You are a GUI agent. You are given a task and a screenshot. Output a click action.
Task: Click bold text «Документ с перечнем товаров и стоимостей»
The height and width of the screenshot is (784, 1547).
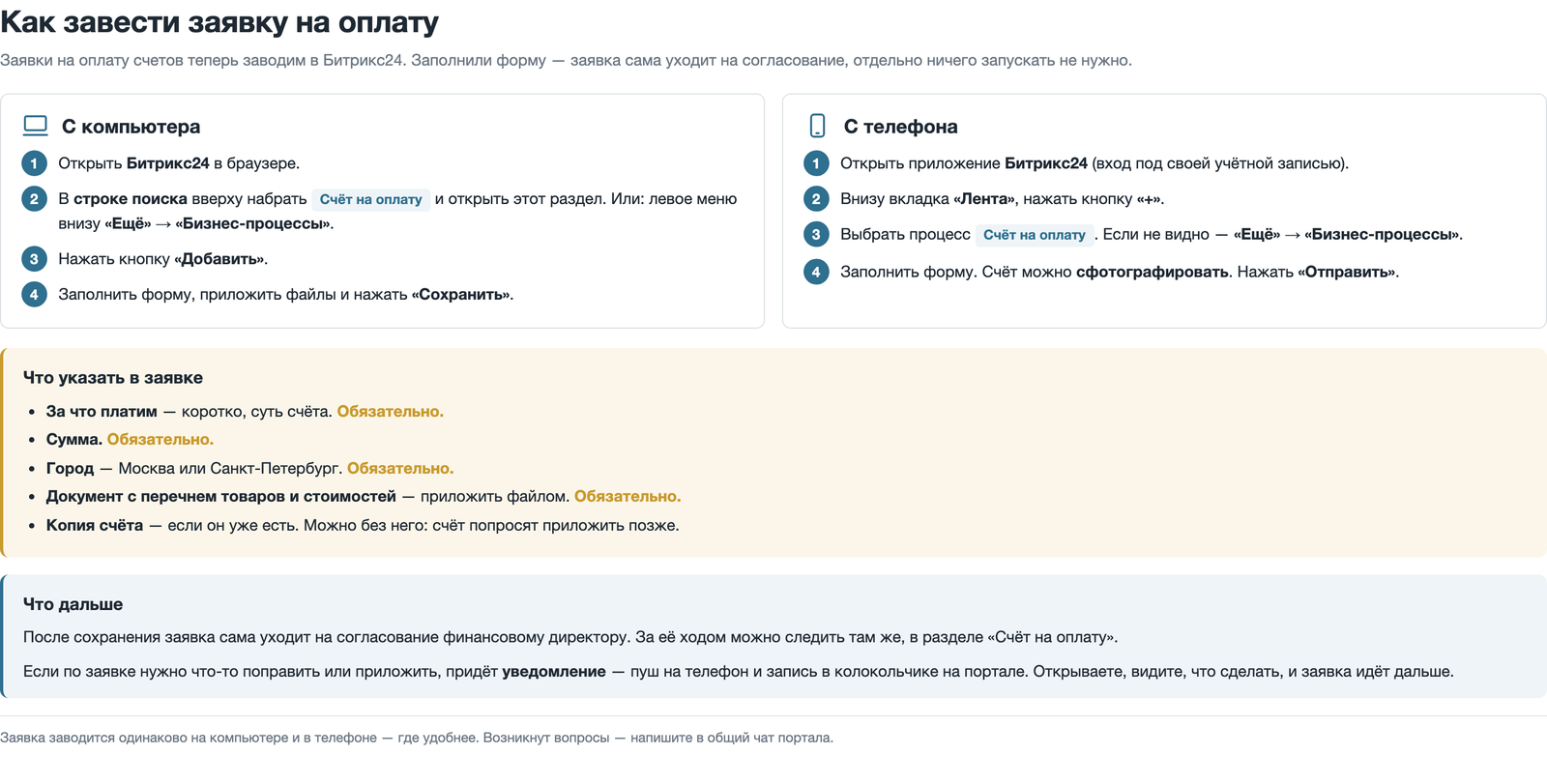[x=221, y=497]
